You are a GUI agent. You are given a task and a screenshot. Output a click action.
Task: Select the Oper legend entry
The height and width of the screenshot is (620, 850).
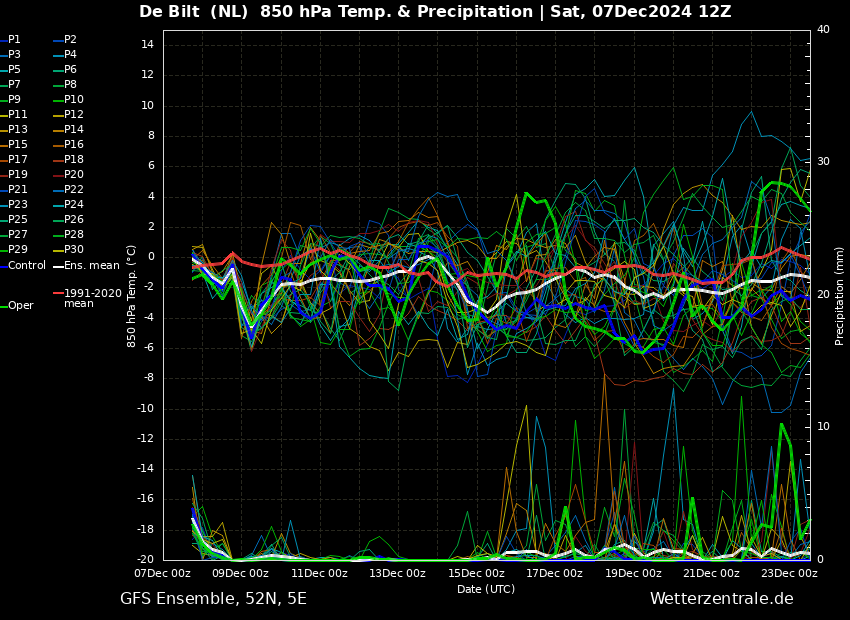coord(20,306)
